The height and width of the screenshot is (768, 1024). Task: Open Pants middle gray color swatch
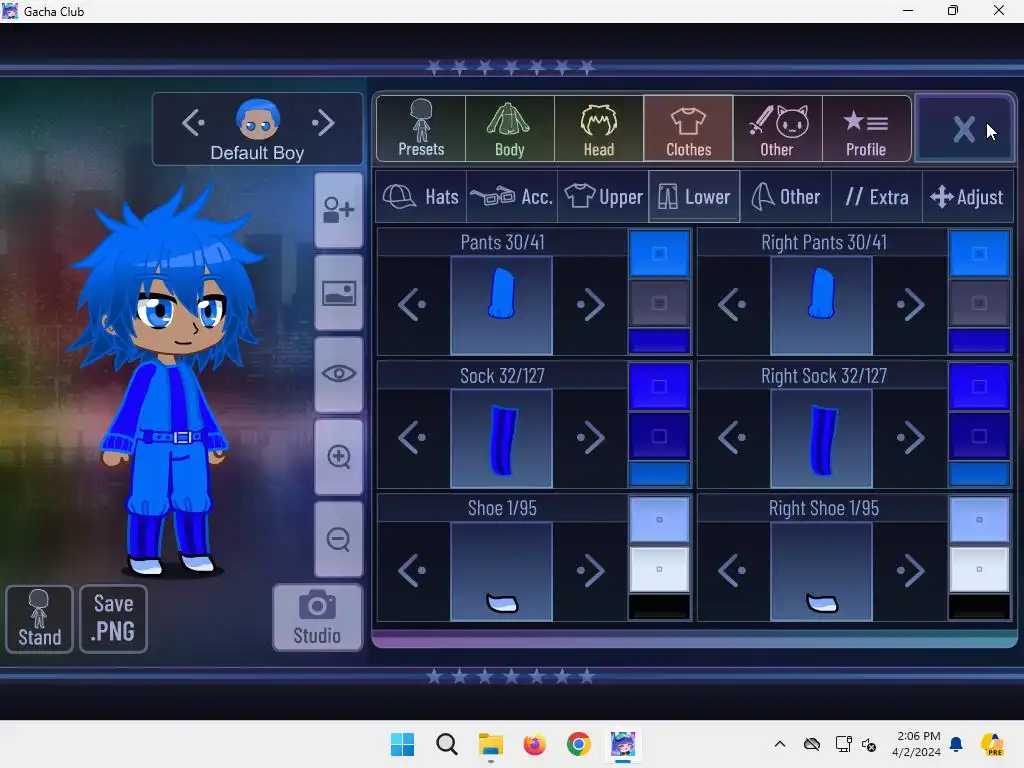point(659,303)
